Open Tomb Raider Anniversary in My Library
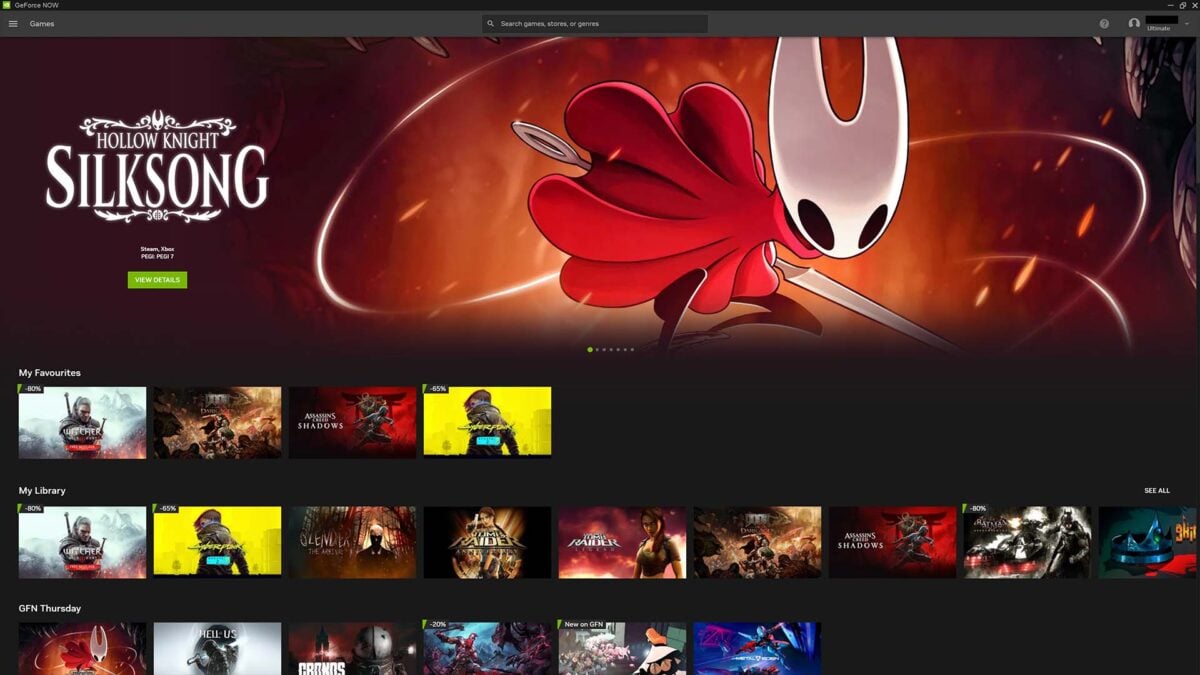This screenshot has height=675, width=1200. click(487, 542)
